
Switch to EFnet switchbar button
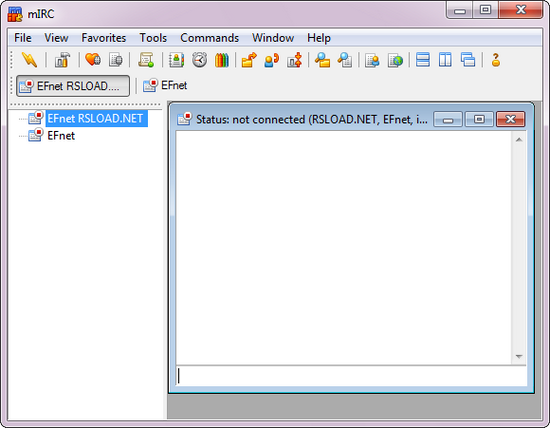pyautogui.click(x=165, y=85)
